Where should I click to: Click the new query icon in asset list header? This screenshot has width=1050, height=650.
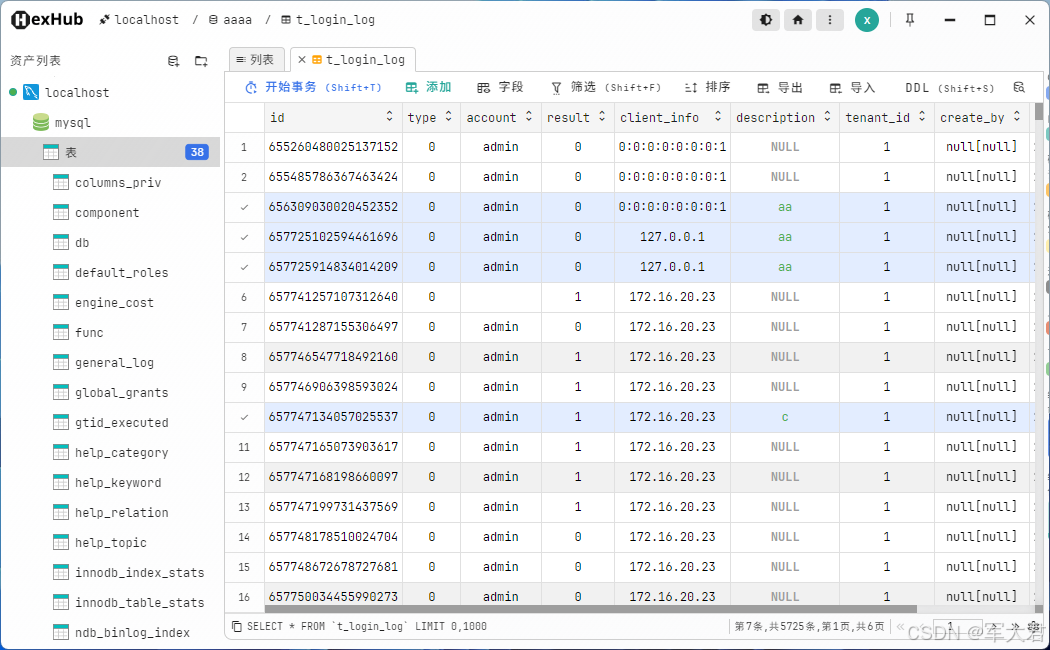tap(173, 61)
